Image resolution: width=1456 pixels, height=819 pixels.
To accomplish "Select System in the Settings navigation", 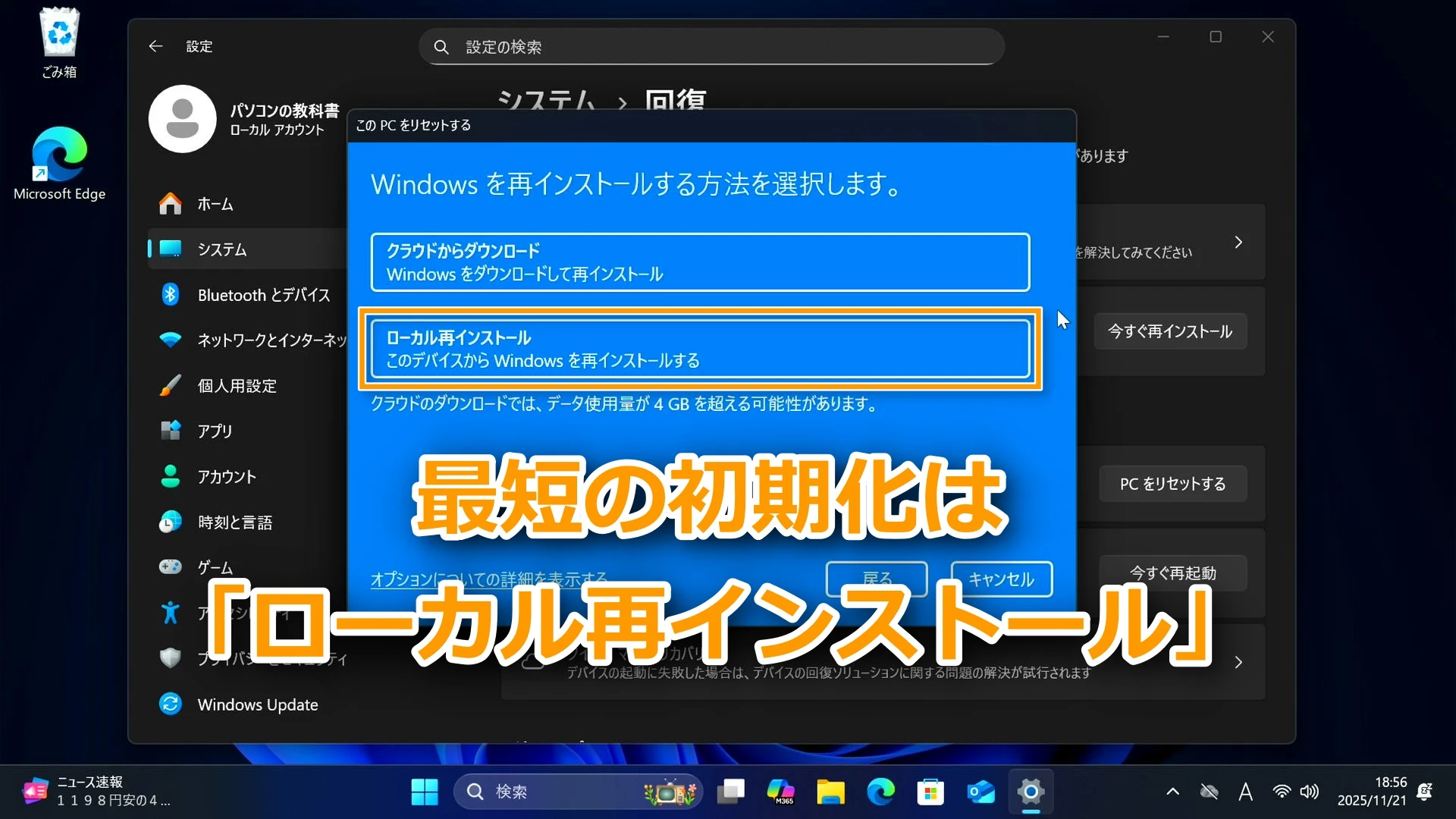I will click(222, 249).
